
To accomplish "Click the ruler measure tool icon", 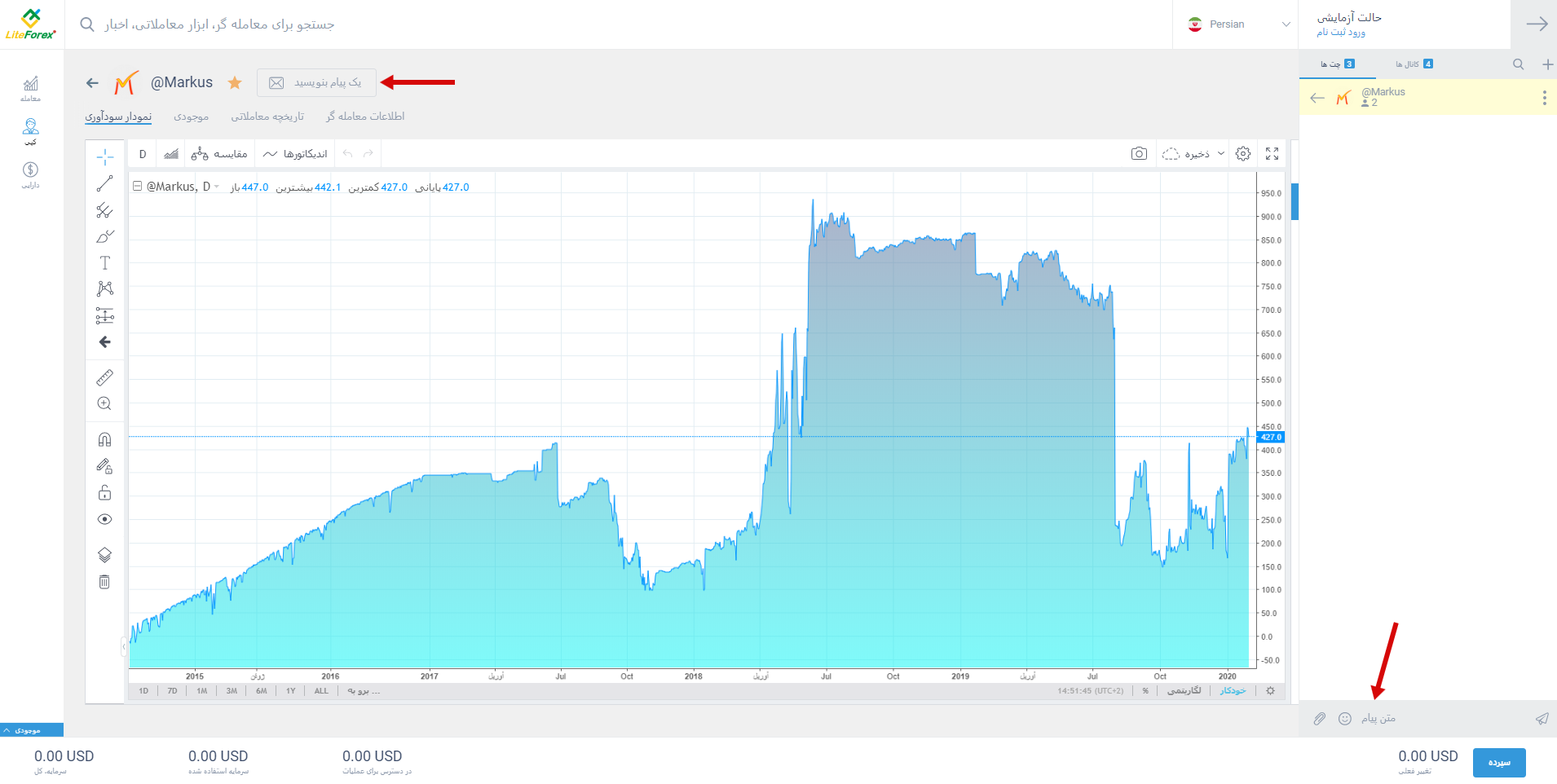I will pos(104,377).
